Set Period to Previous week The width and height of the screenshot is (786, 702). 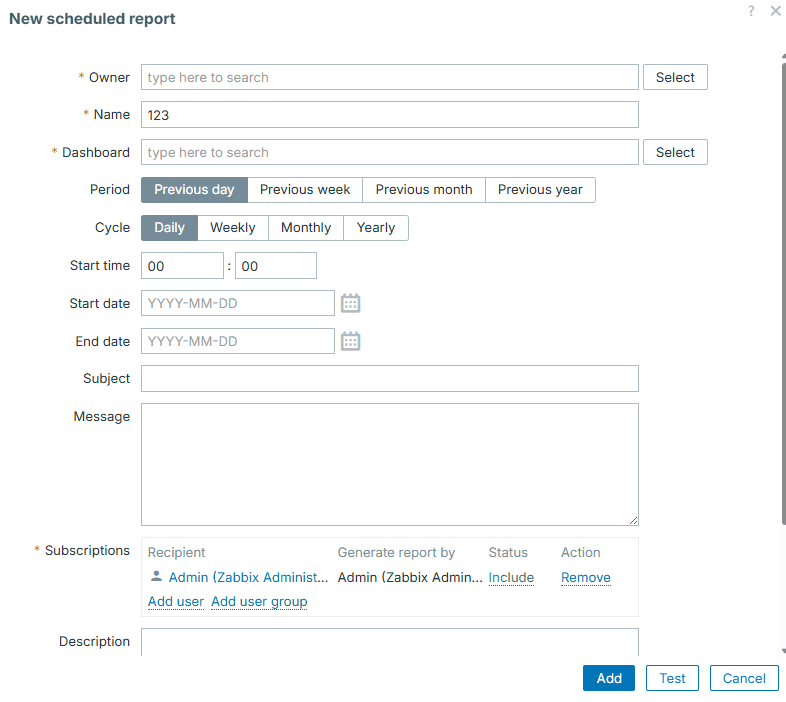pos(305,190)
